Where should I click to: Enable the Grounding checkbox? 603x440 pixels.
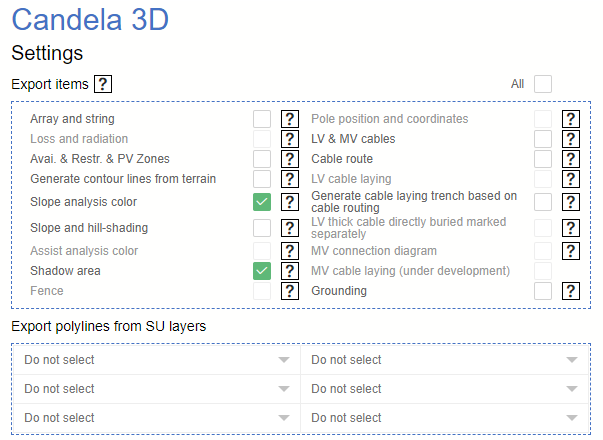(x=543, y=291)
